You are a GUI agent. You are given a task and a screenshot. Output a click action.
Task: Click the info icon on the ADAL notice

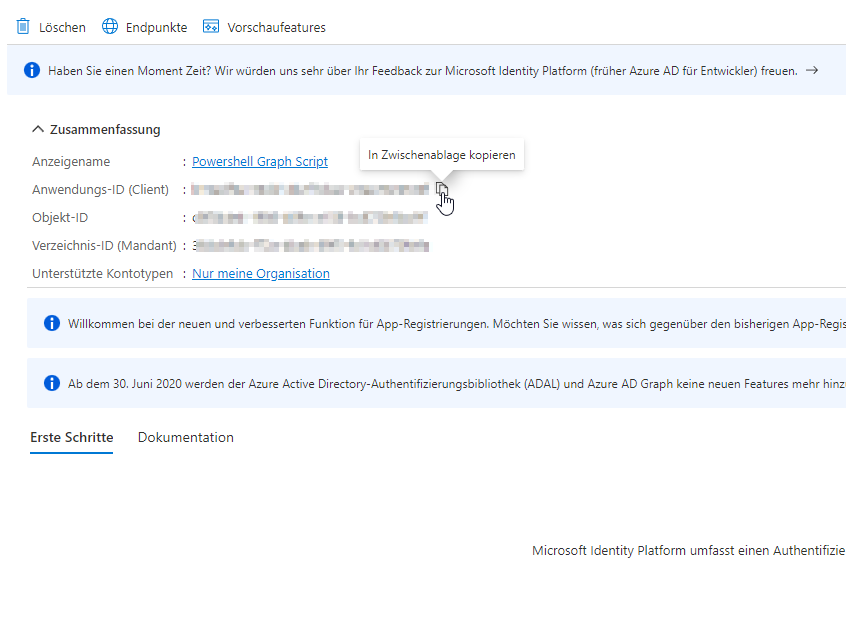52,383
